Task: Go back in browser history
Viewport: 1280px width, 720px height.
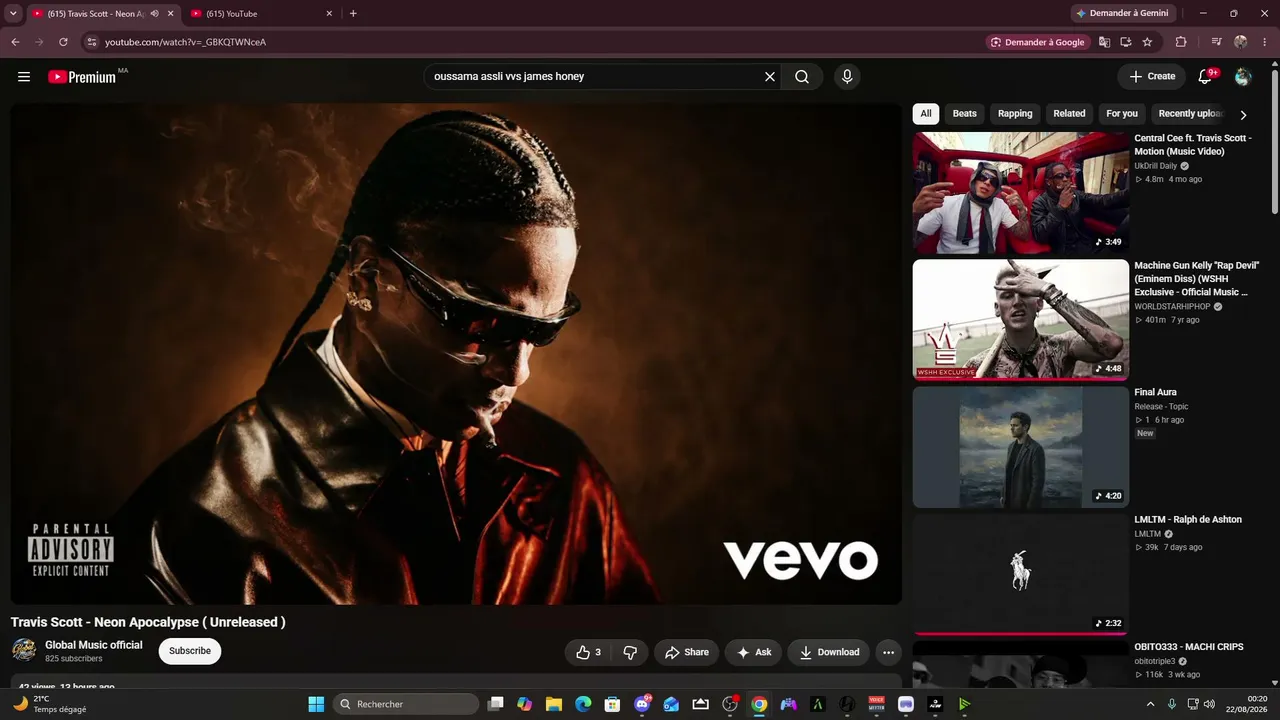Action: coord(15,42)
